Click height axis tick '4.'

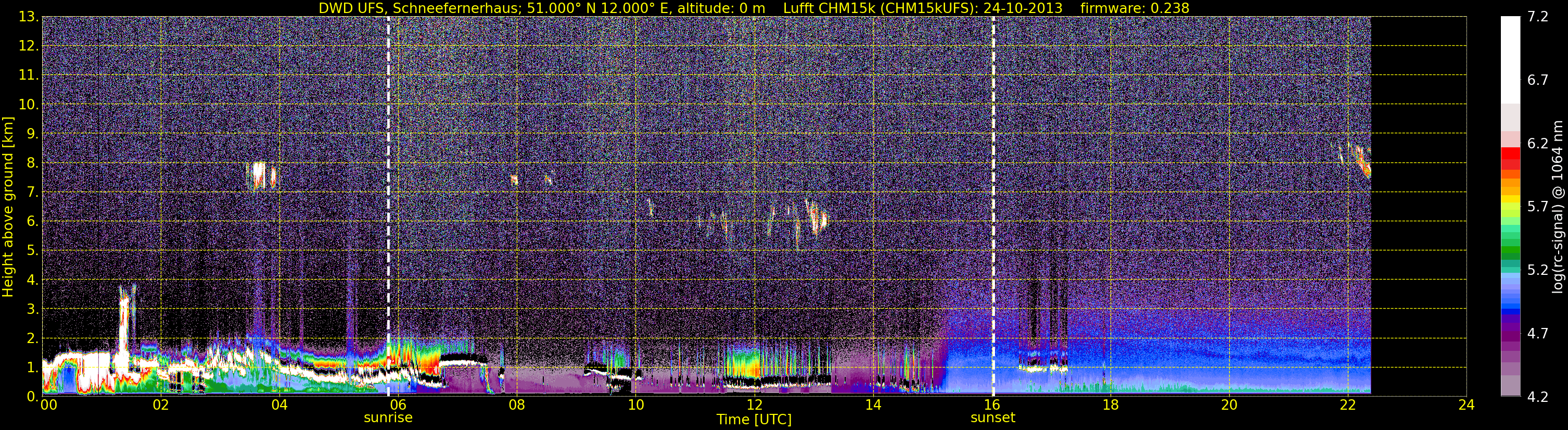click(32, 280)
